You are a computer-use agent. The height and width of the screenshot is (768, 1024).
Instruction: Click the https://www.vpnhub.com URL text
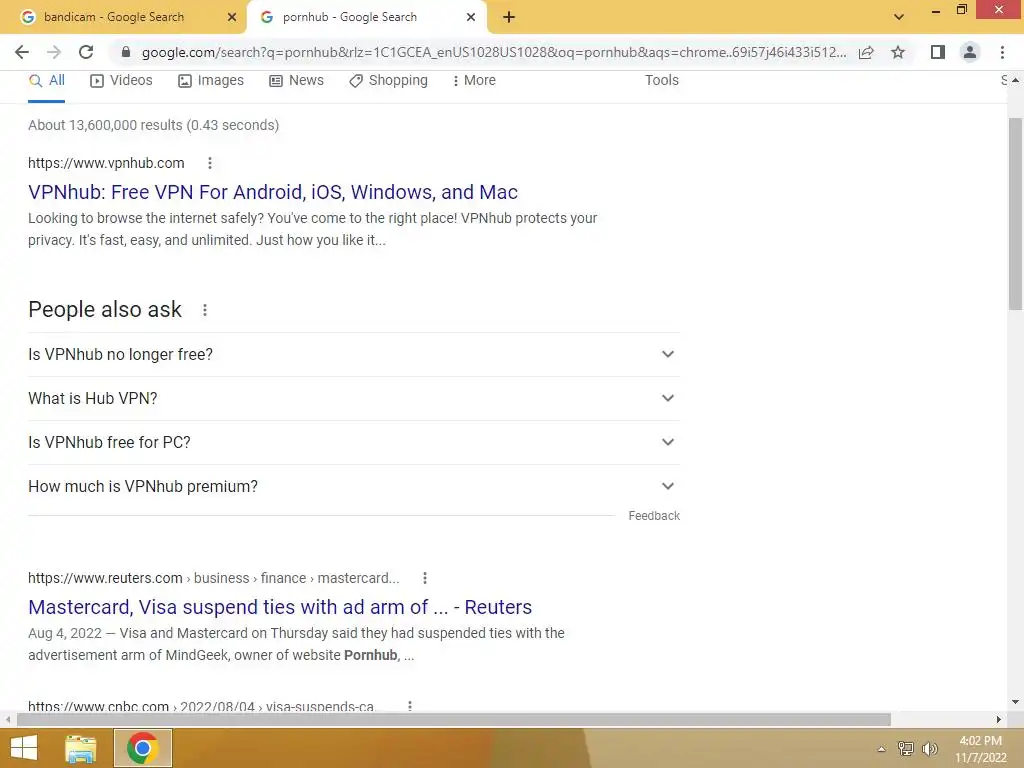106,163
